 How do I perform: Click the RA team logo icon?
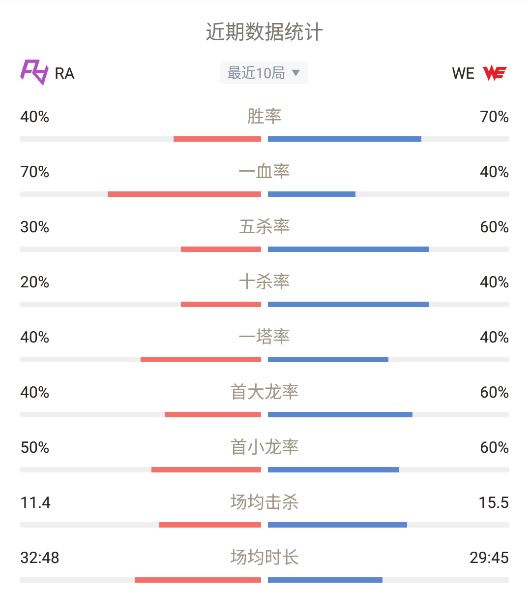tap(34, 72)
